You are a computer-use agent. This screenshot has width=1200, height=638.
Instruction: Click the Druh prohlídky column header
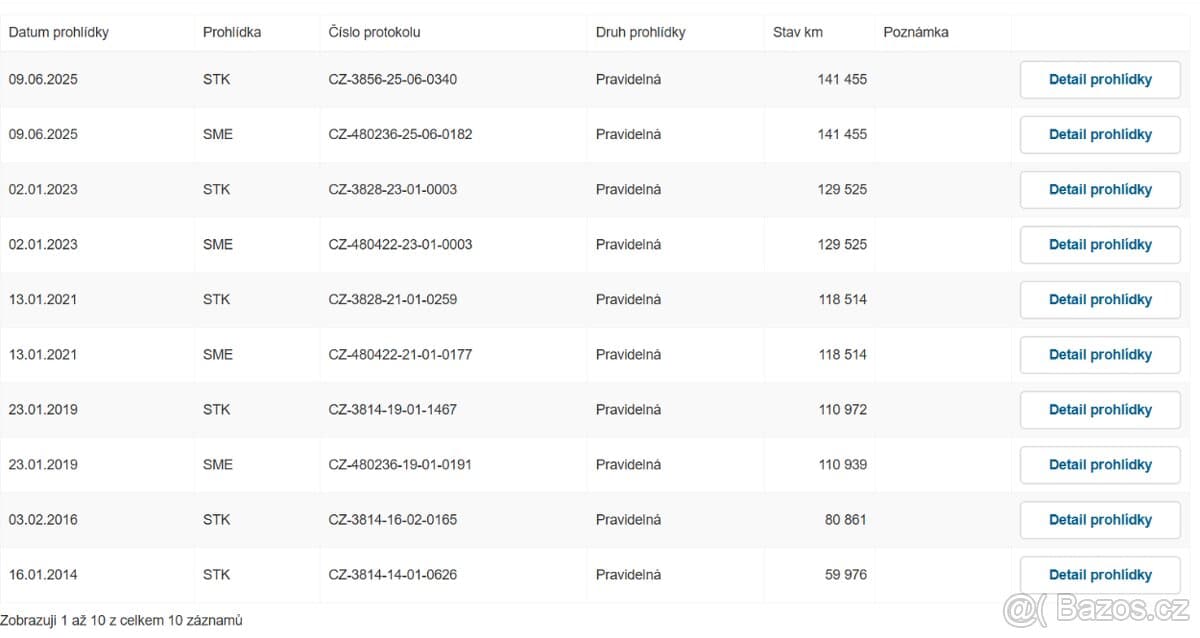coord(641,32)
